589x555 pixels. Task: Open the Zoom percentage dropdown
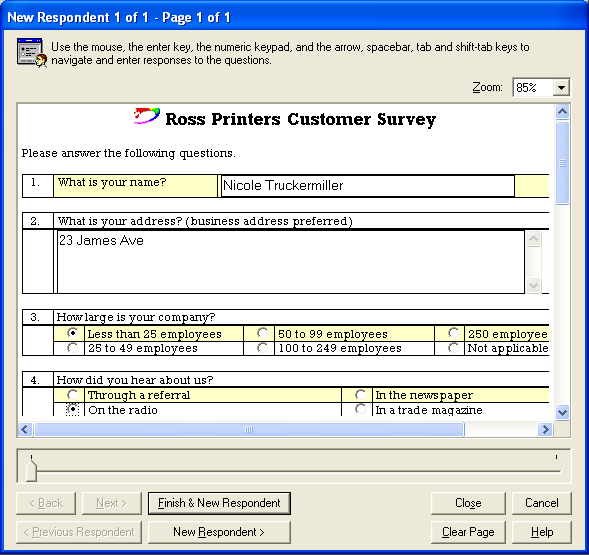[x=561, y=88]
